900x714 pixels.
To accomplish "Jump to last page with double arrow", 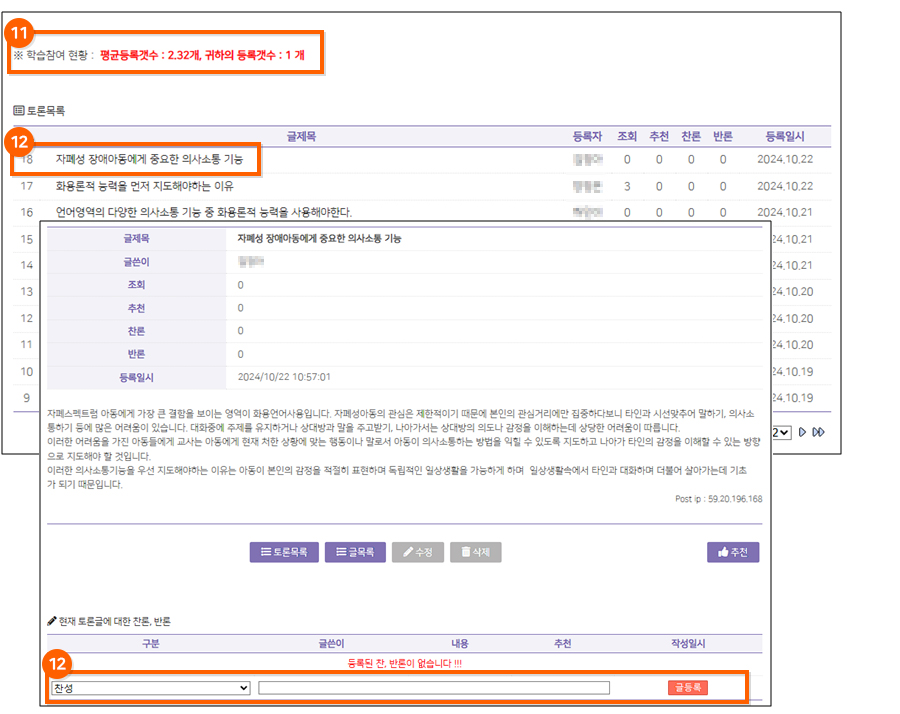I will [819, 432].
